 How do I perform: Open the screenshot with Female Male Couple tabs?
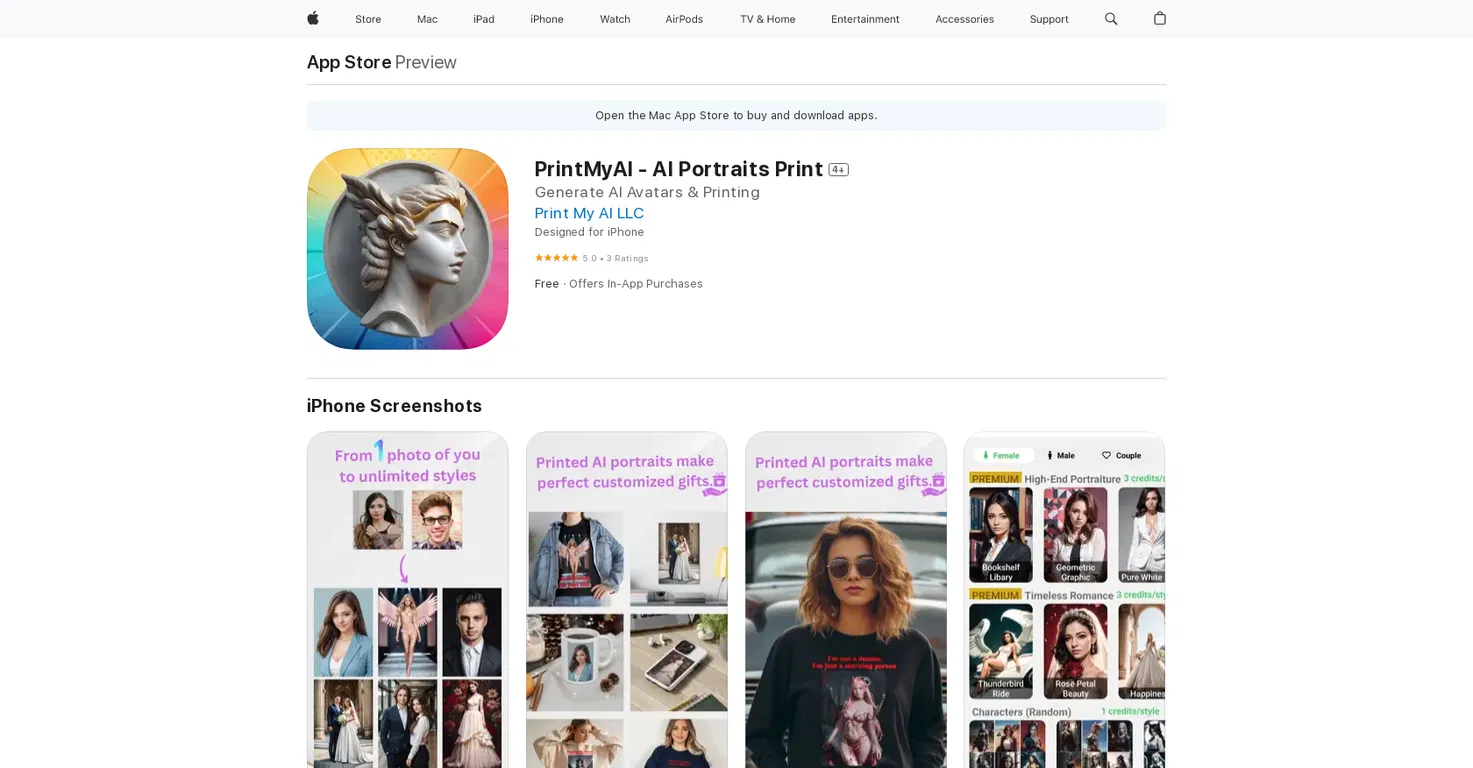click(1064, 600)
